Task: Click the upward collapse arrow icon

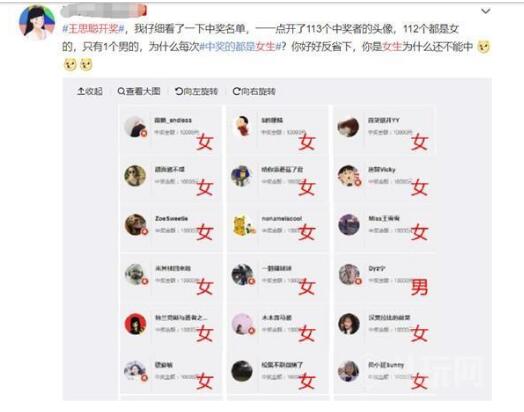Action: 81,91
